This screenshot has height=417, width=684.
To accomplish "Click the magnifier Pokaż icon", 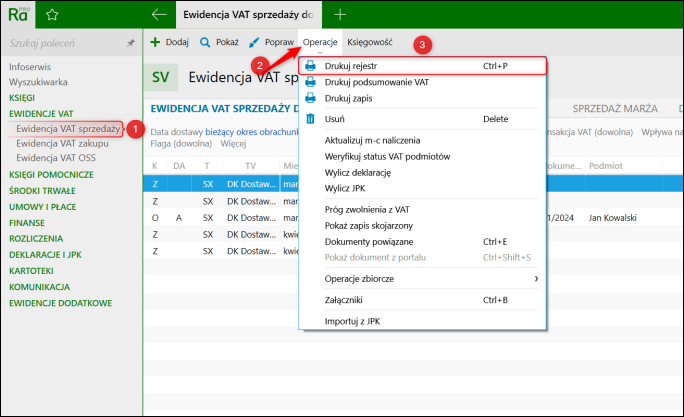I will pyautogui.click(x=205, y=42).
